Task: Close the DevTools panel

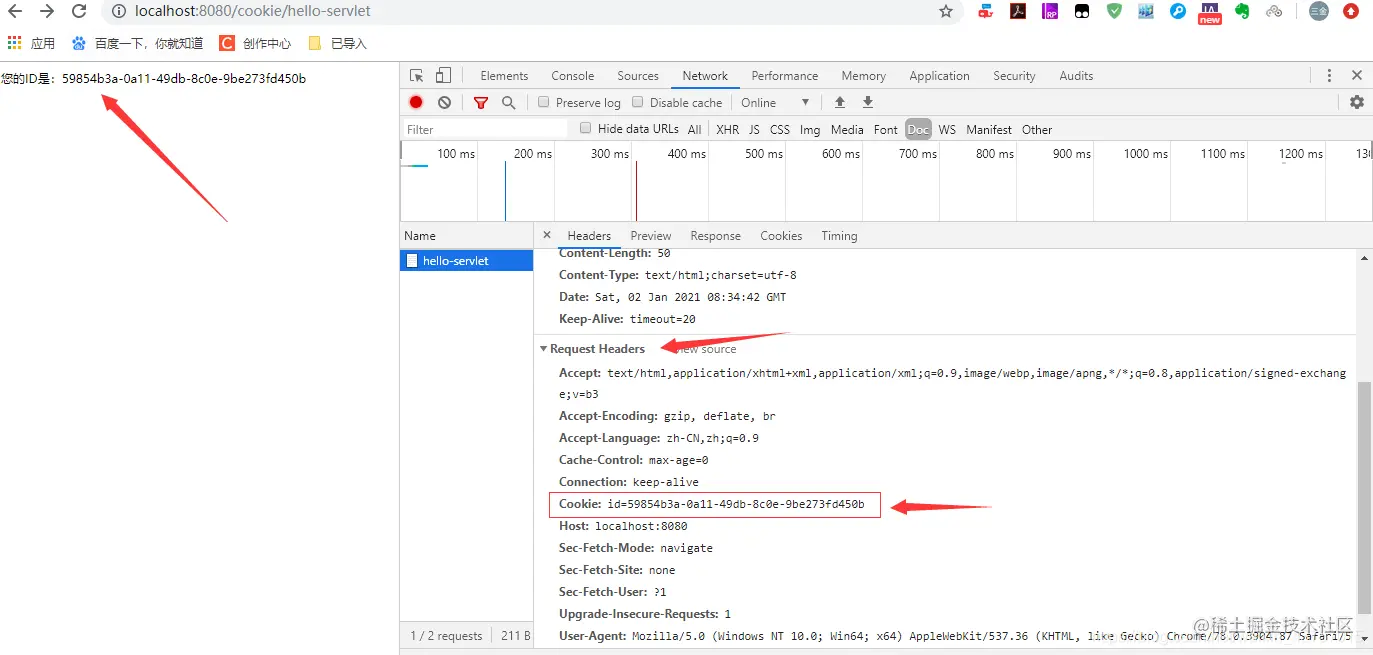Action: click(1357, 75)
